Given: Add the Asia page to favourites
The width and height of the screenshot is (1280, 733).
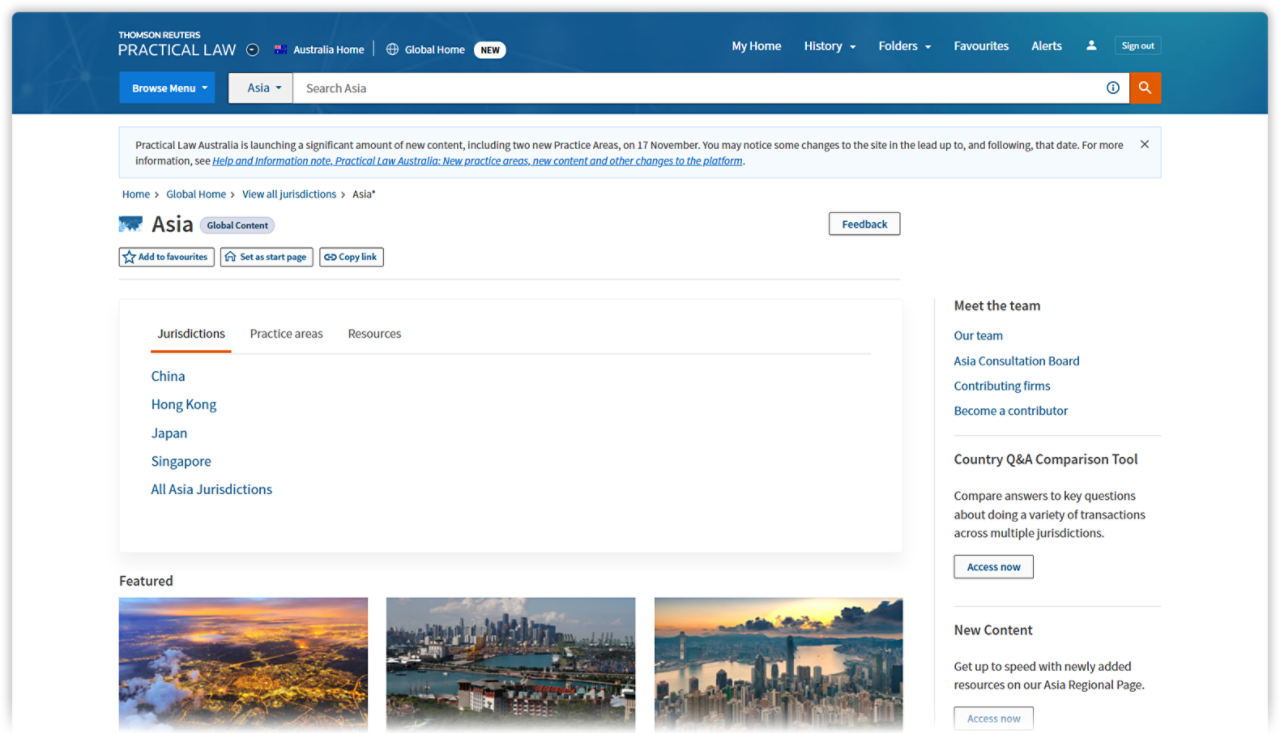Looking at the screenshot, I should click(x=165, y=257).
